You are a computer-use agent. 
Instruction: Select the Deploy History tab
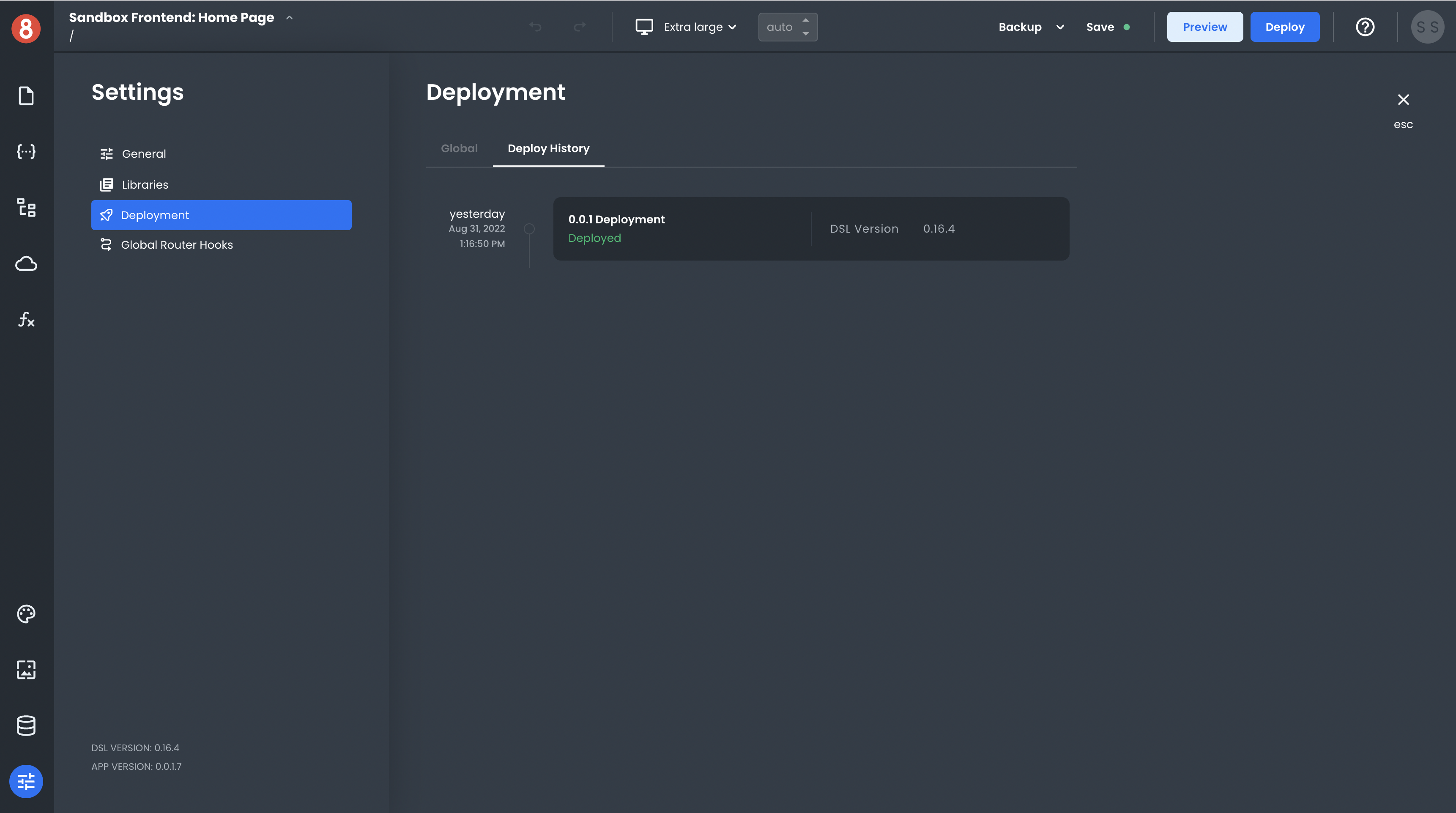pos(548,148)
